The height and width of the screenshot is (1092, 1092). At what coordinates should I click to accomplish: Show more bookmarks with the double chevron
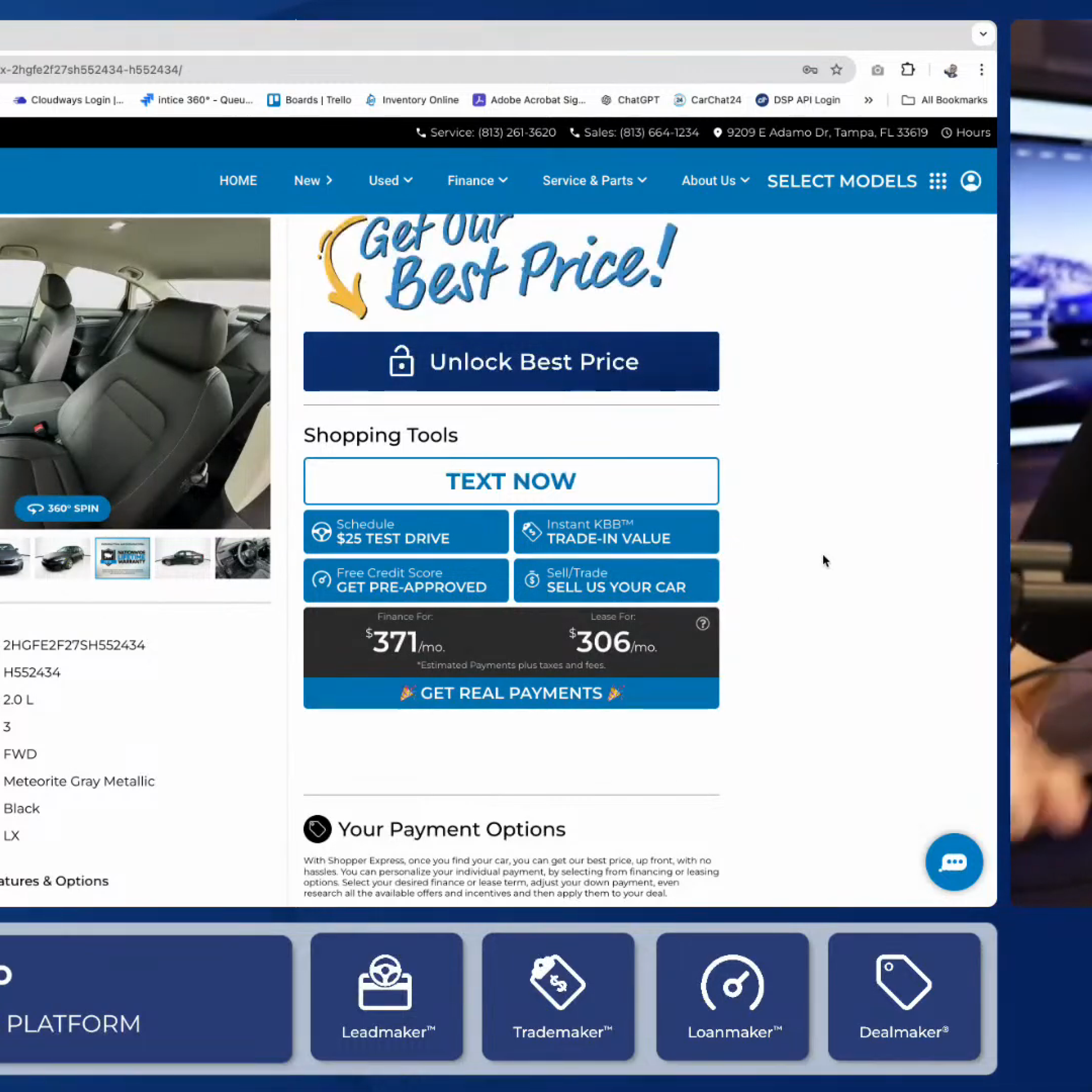point(868,100)
